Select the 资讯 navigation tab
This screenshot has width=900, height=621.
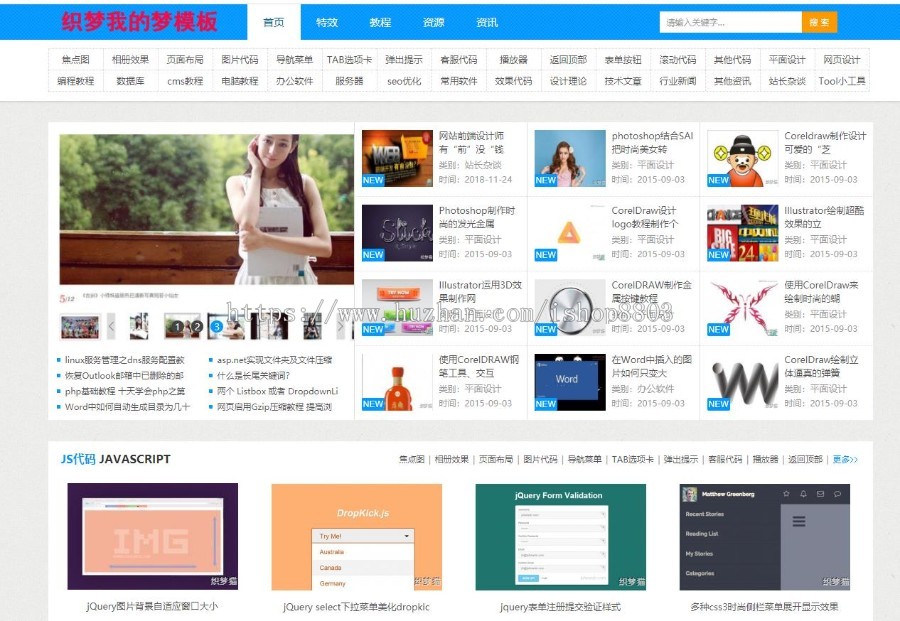pyautogui.click(x=487, y=22)
